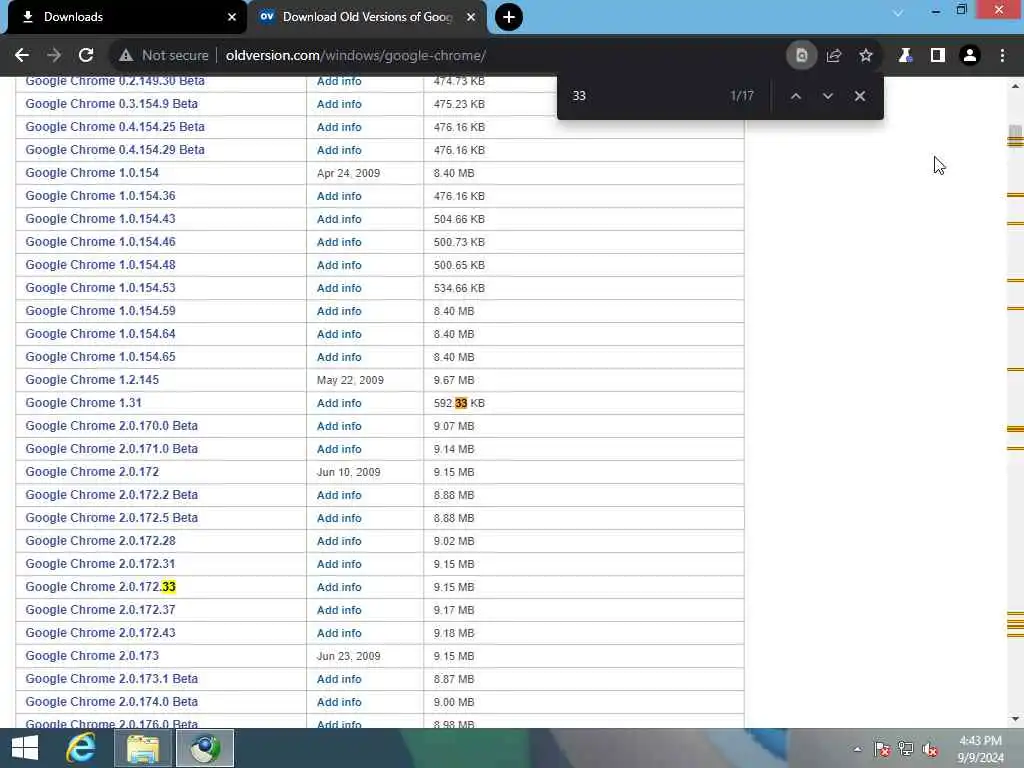1024x768 pixels.
Task: Click Add info for Chrome 2.0.173.1 Beta
Action: [339, 679]
